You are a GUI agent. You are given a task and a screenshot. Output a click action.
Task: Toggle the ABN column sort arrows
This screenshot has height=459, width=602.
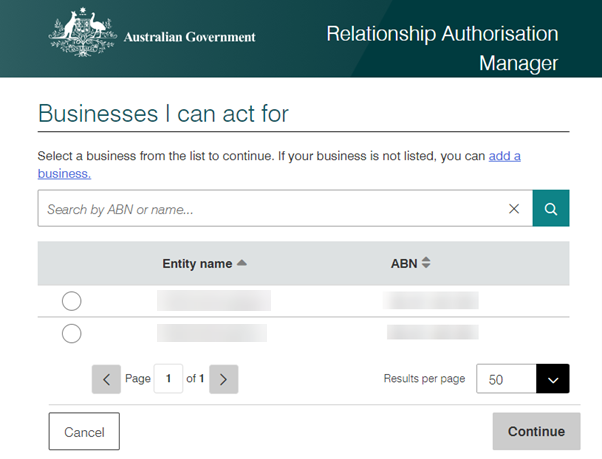[426, 264]
